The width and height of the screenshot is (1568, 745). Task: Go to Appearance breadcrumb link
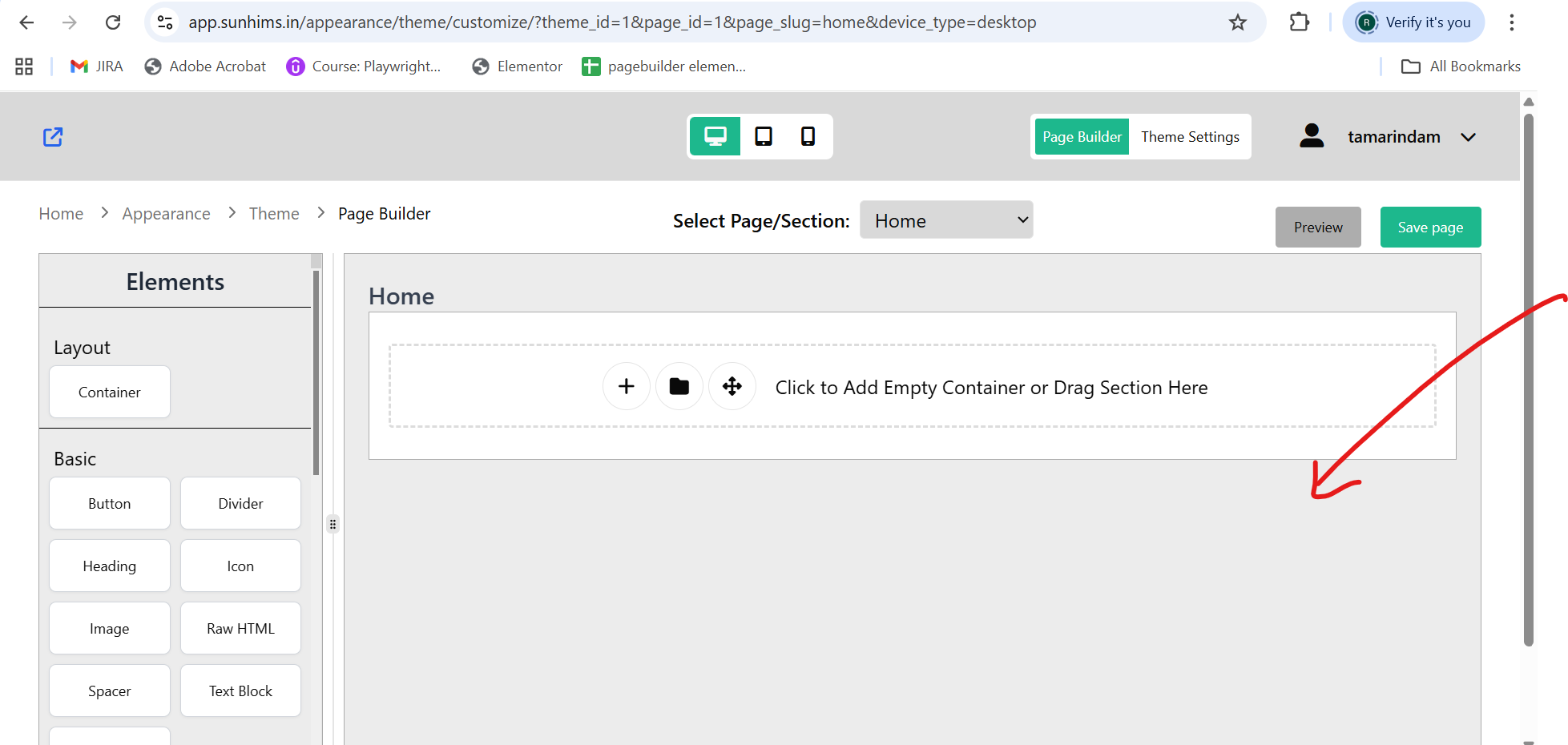(x=166, y=214)
